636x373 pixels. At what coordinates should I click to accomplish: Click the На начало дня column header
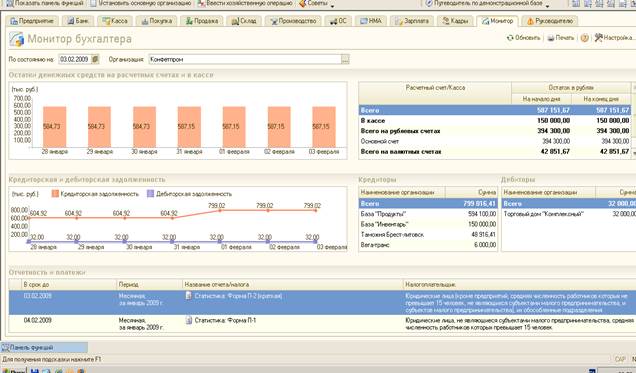point(541,99)
